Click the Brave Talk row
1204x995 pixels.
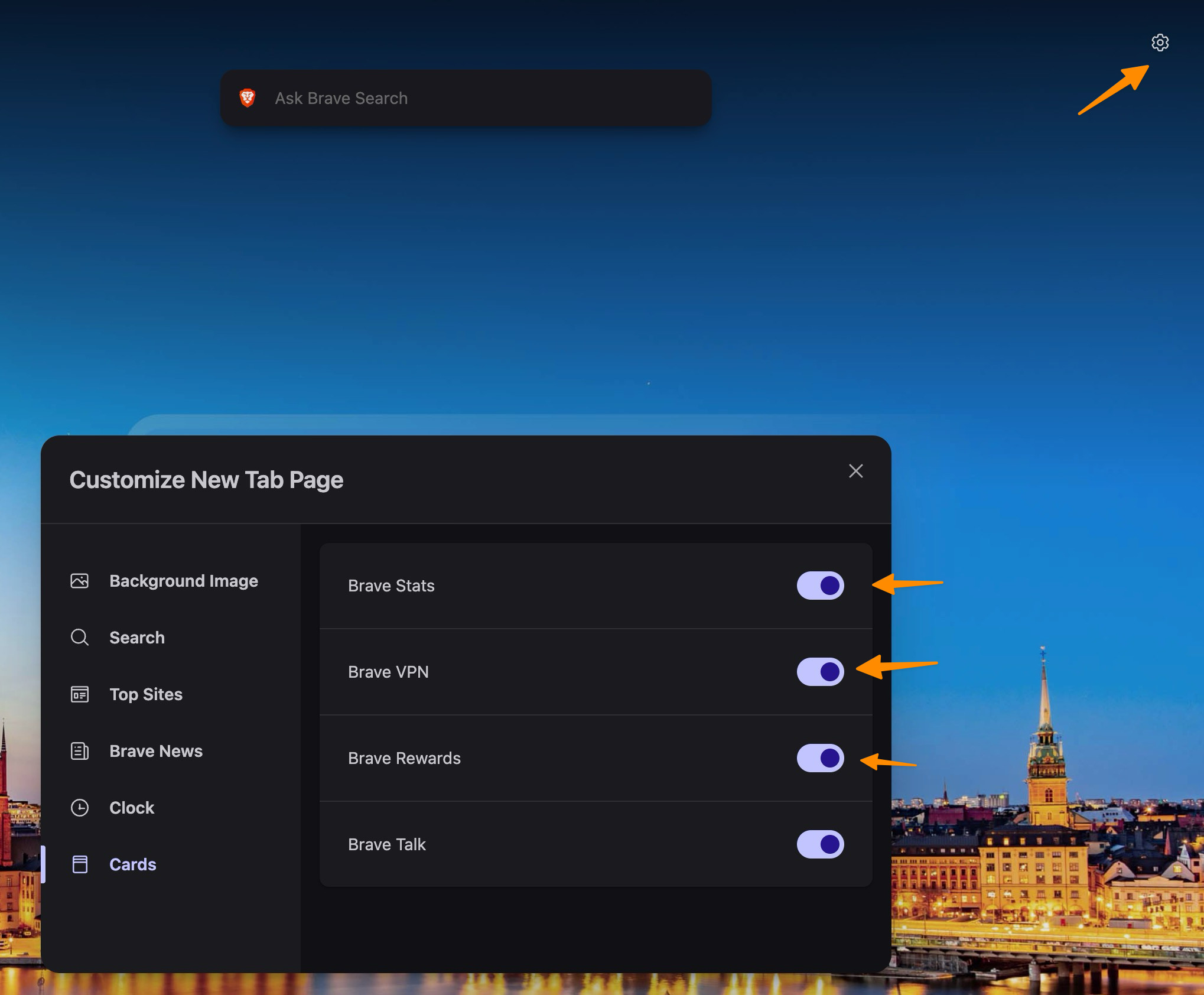pos(387,844)
